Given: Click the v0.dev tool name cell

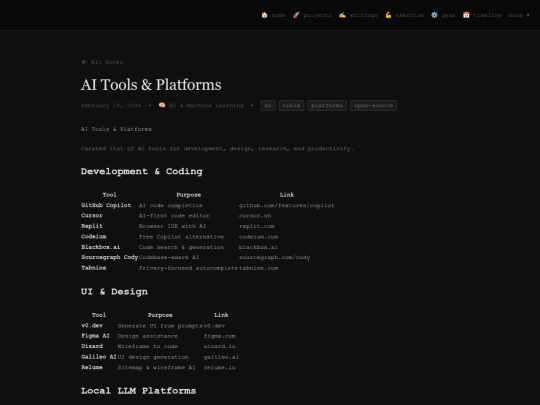Looking at the screenshot, I should tap(92, 325).
